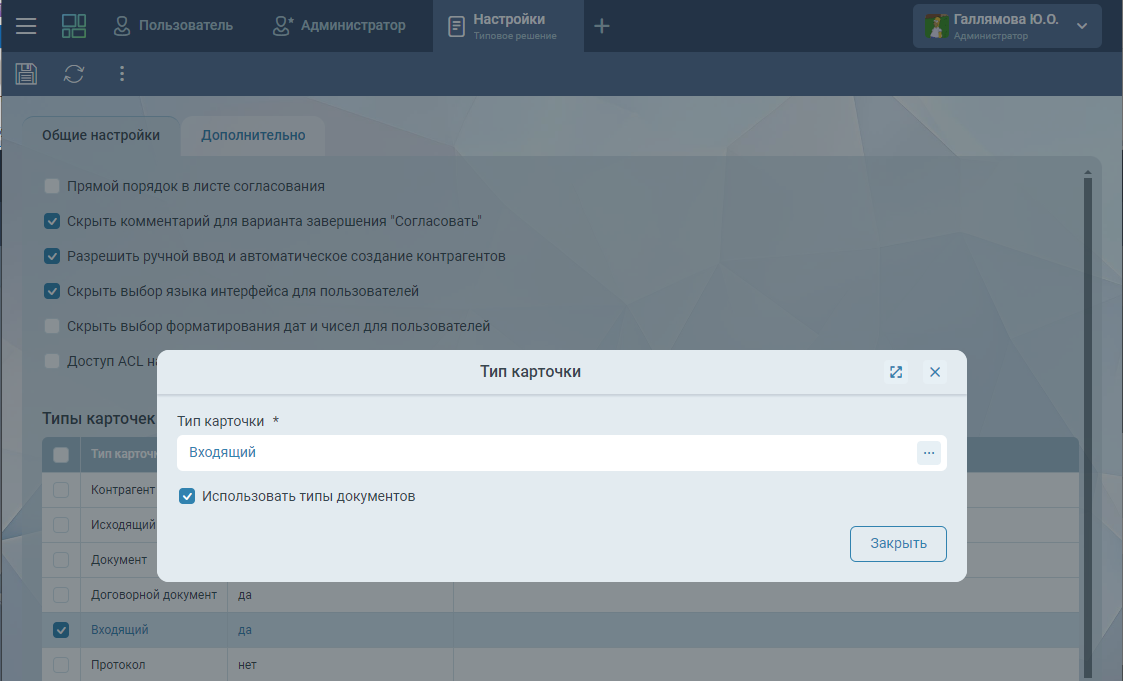Select the Протокол row checkbox
1123x681 pixels.
coord(61,665)
